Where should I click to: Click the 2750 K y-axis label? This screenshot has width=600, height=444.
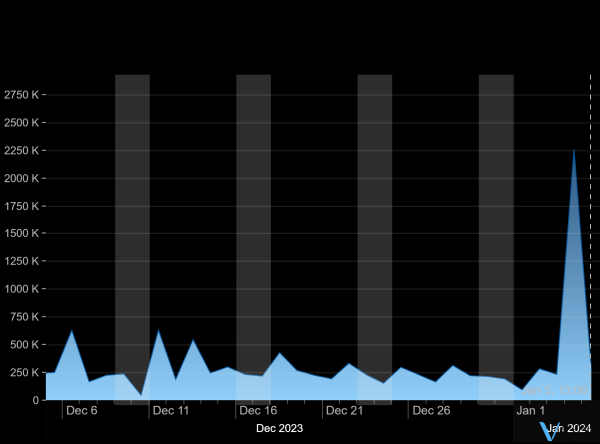(x=22, y=95)
